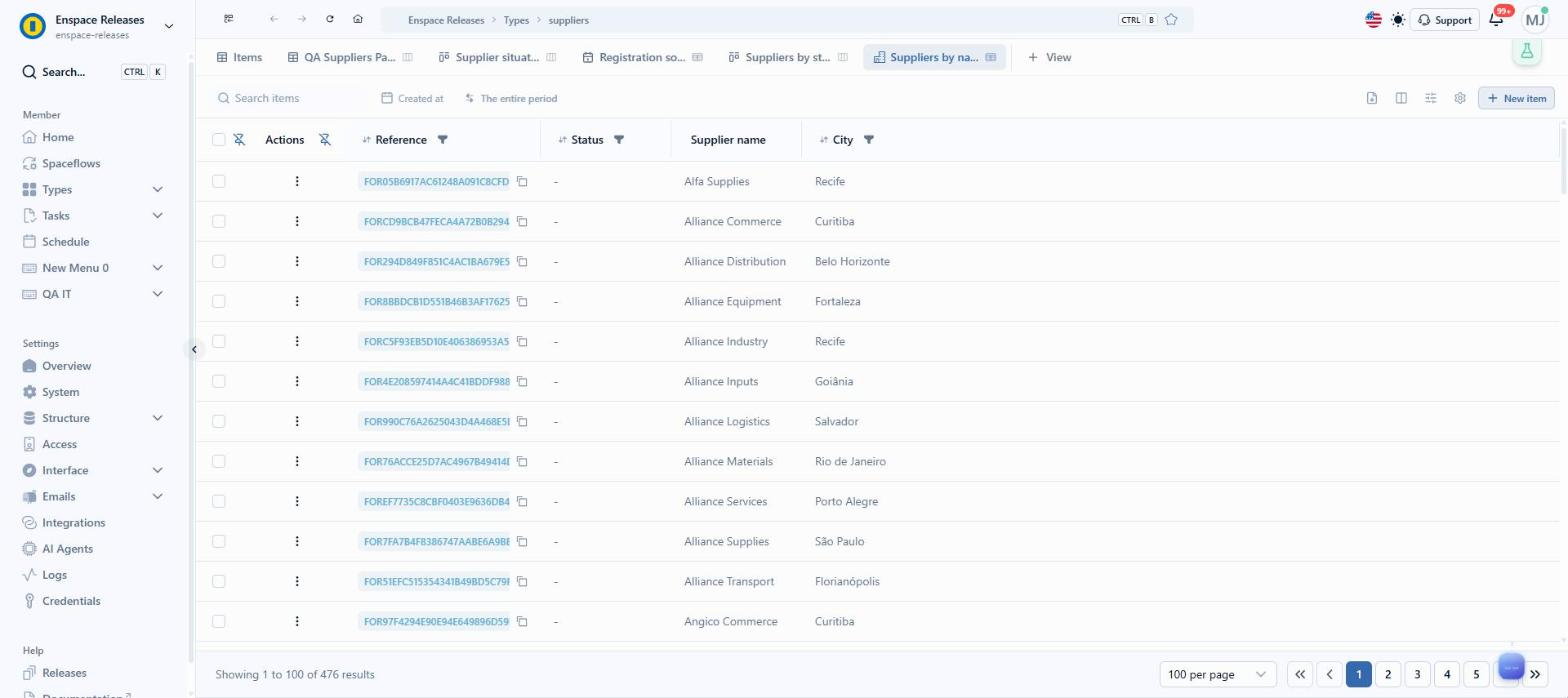
Task: Click the forward navigation arrow icon
Action: pos(302,19)
